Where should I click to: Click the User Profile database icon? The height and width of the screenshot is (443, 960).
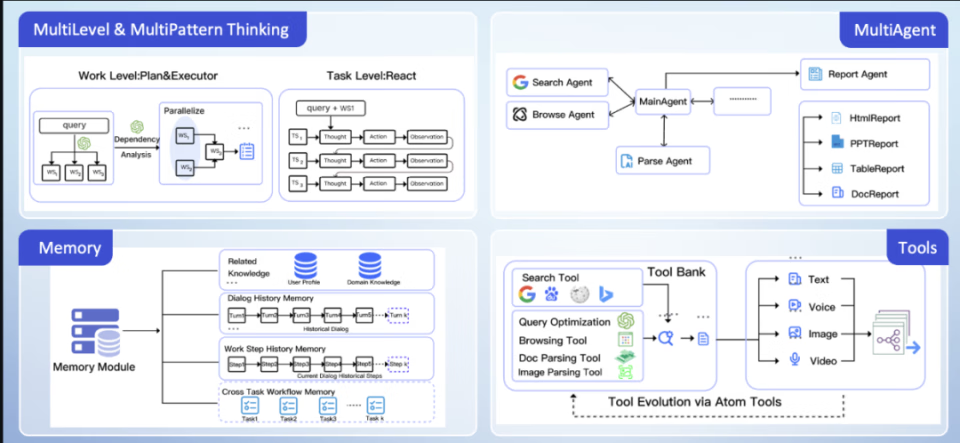pos(304,265)
